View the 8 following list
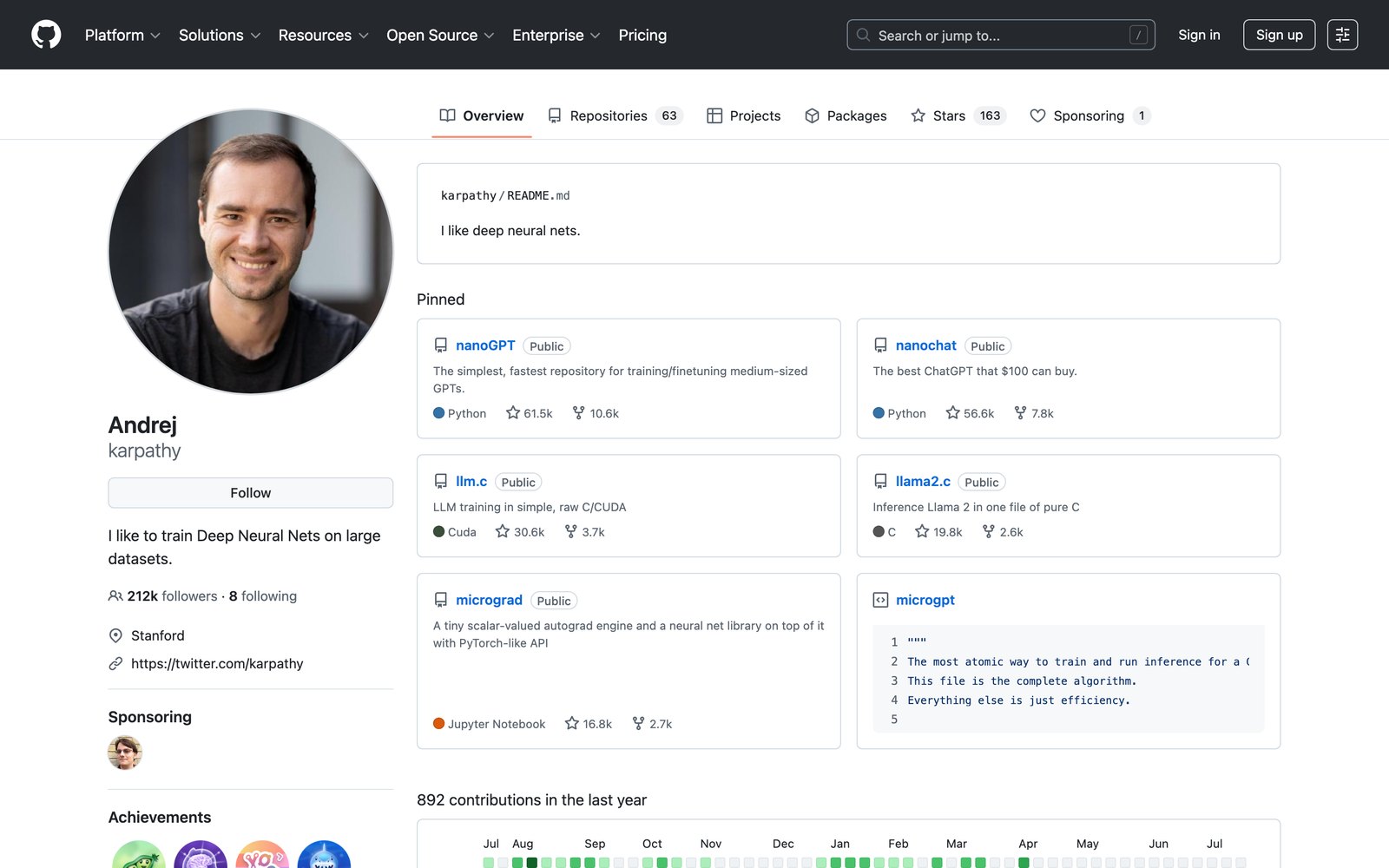 (x=263, y=596)
